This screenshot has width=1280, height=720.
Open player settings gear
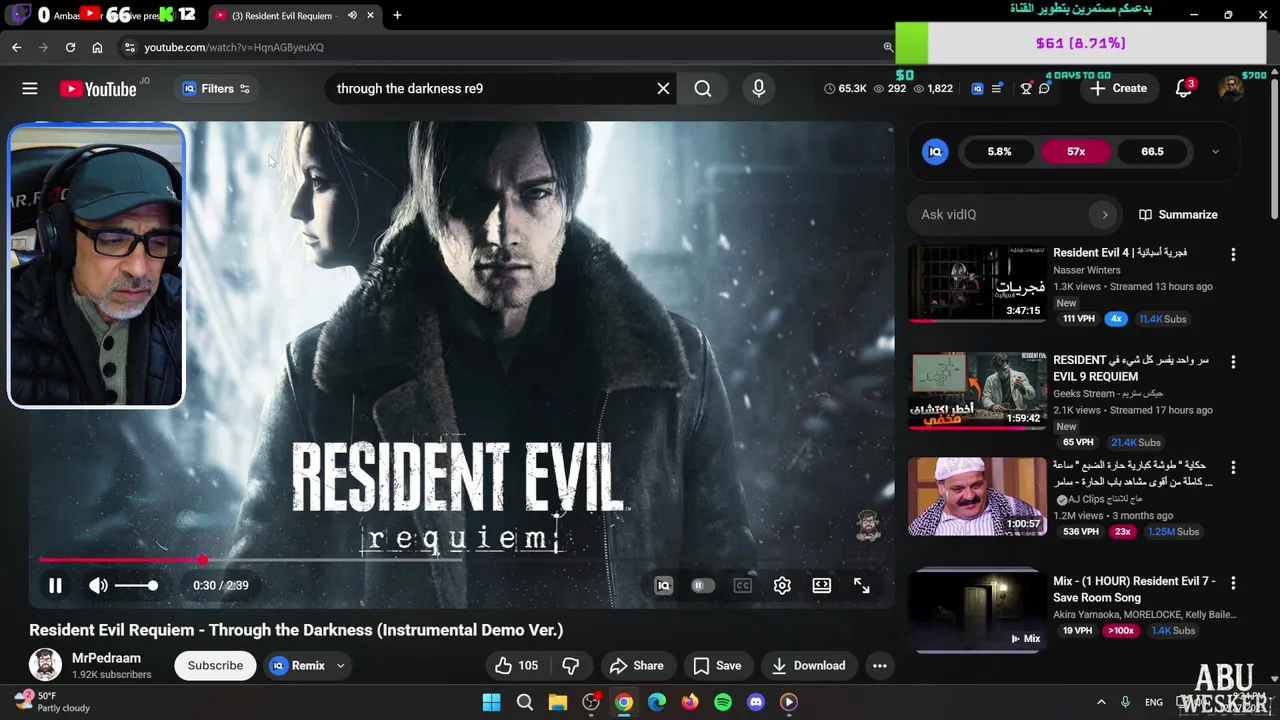[782, 586]
